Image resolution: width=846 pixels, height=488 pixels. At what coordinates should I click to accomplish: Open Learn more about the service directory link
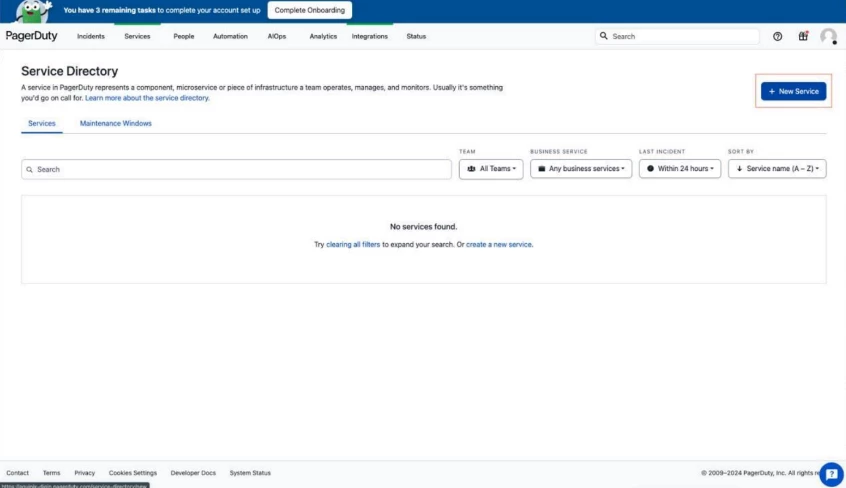click(x=147, y=98)
